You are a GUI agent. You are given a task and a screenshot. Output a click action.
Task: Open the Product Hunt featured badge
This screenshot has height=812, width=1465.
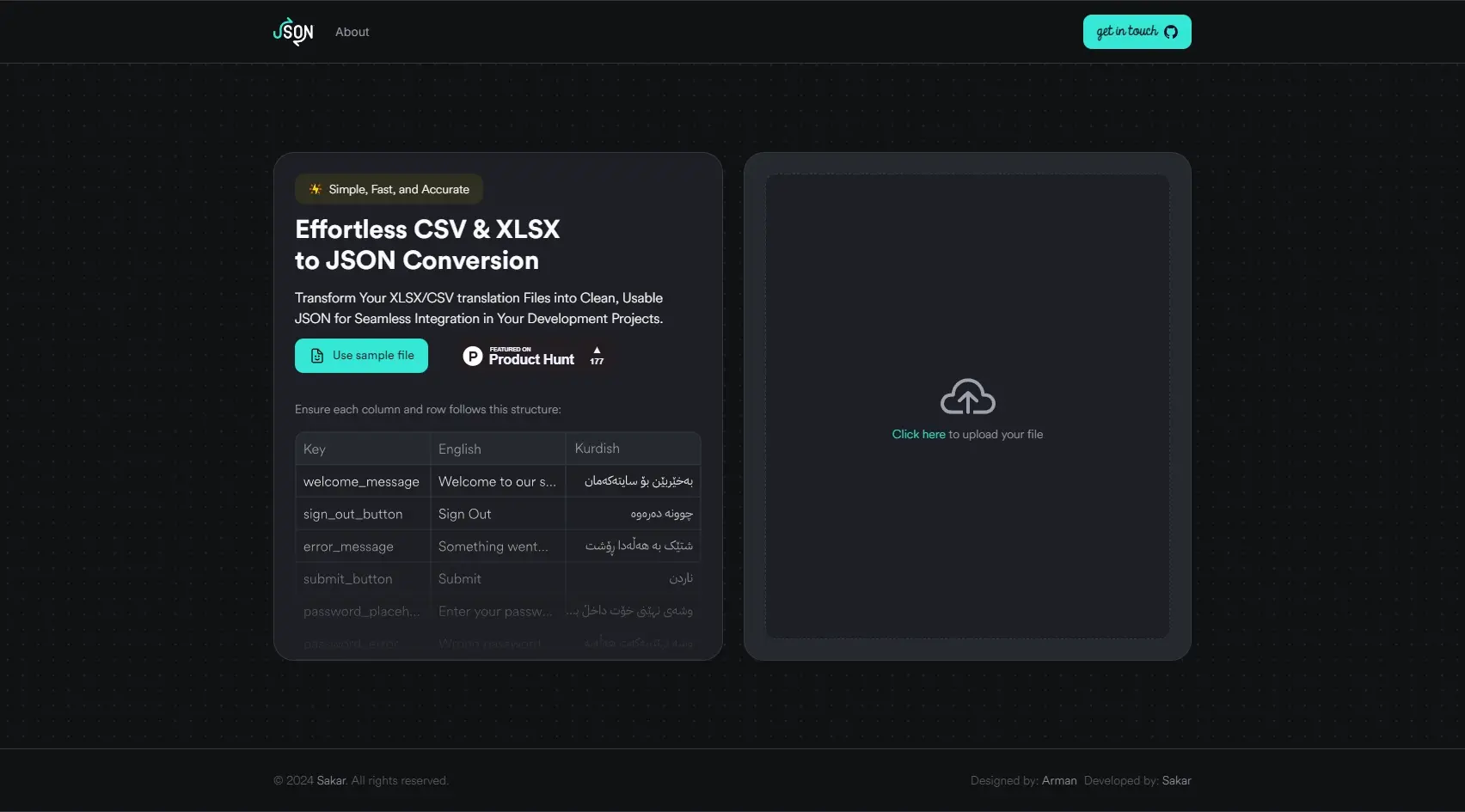534,356
